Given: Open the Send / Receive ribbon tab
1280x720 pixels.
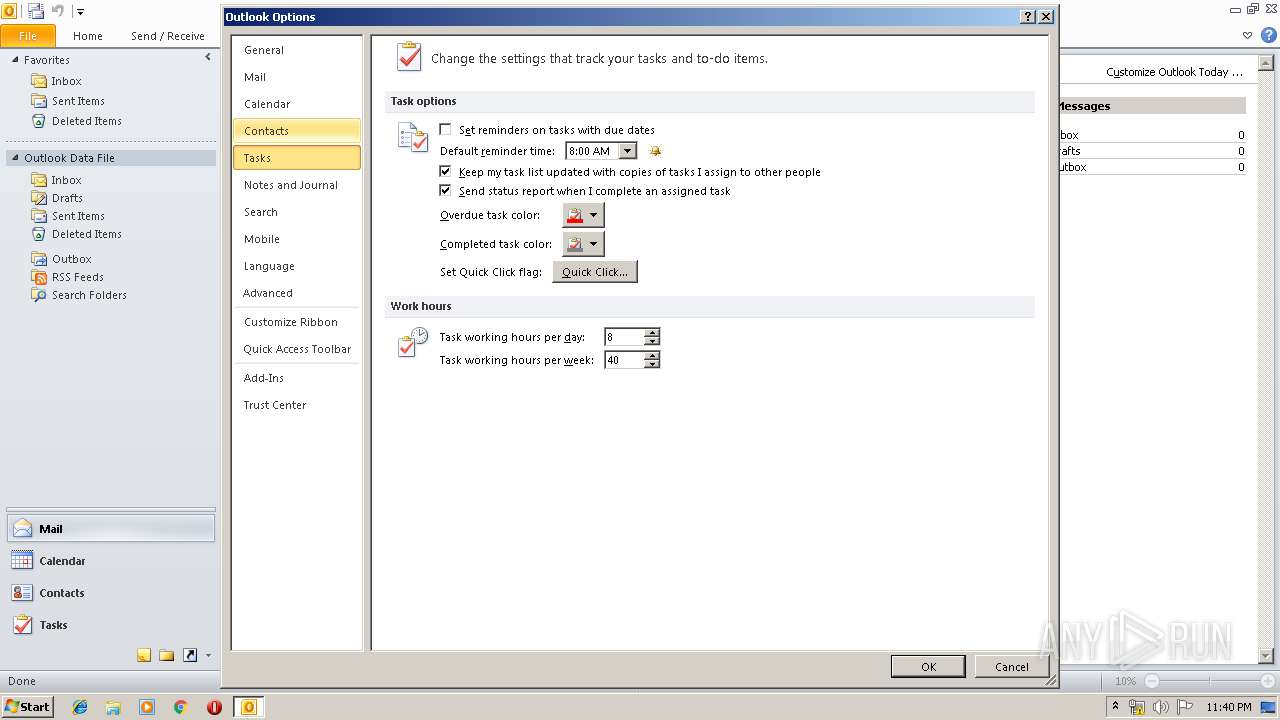Looking at the screenshot, I should pos(168,36).
